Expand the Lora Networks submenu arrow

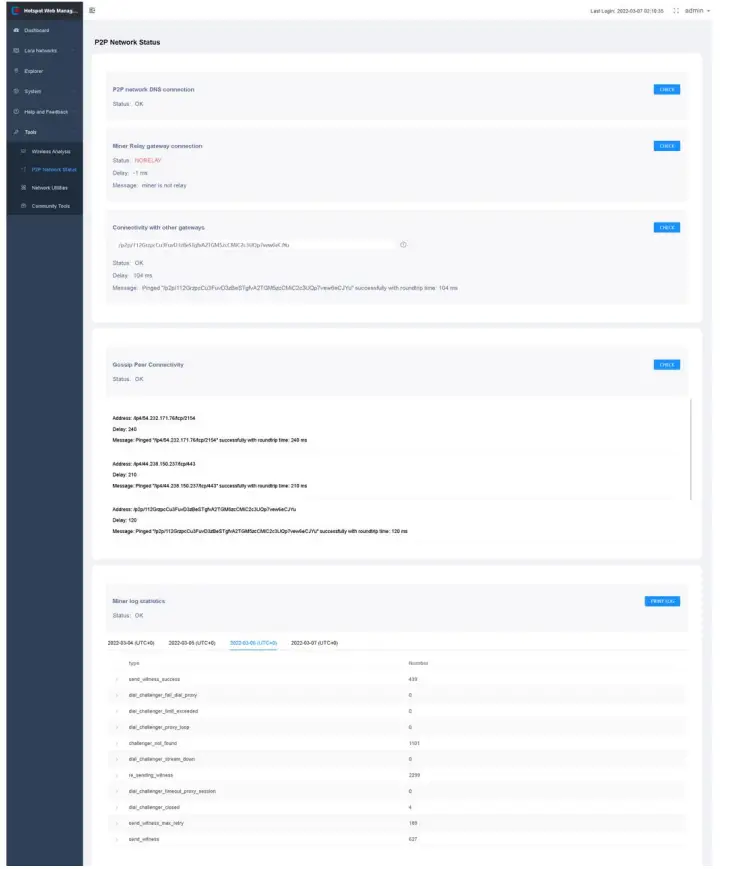point(74,50)
